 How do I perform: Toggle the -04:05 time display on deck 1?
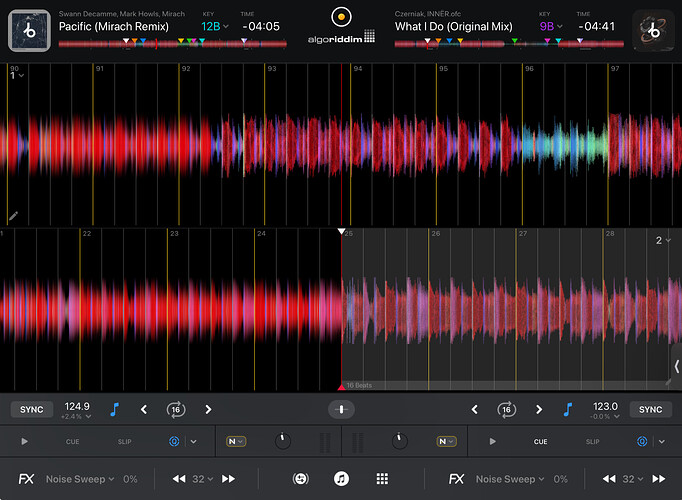[261, 27]
